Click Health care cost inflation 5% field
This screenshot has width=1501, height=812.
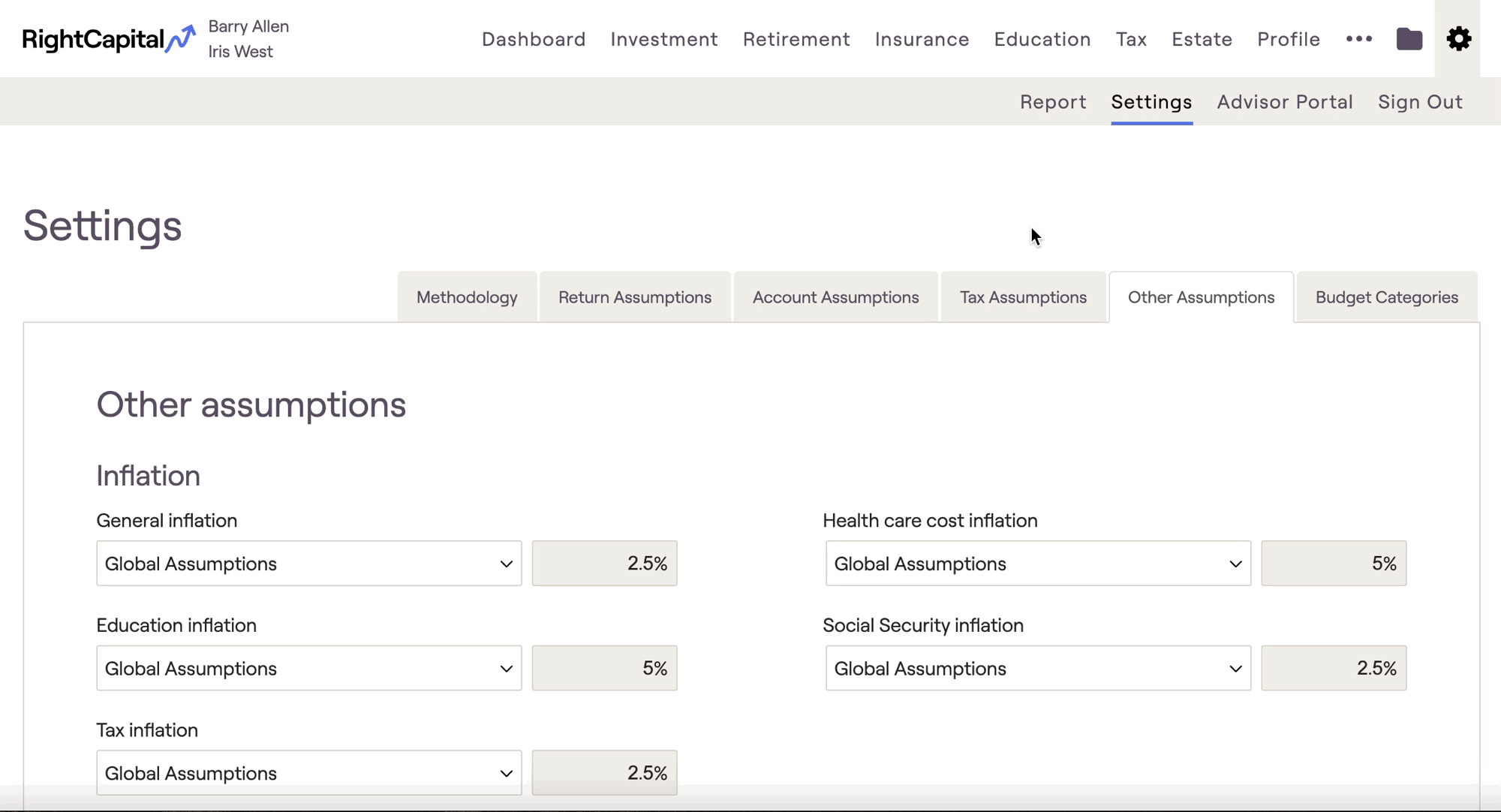click(1334, 564)
